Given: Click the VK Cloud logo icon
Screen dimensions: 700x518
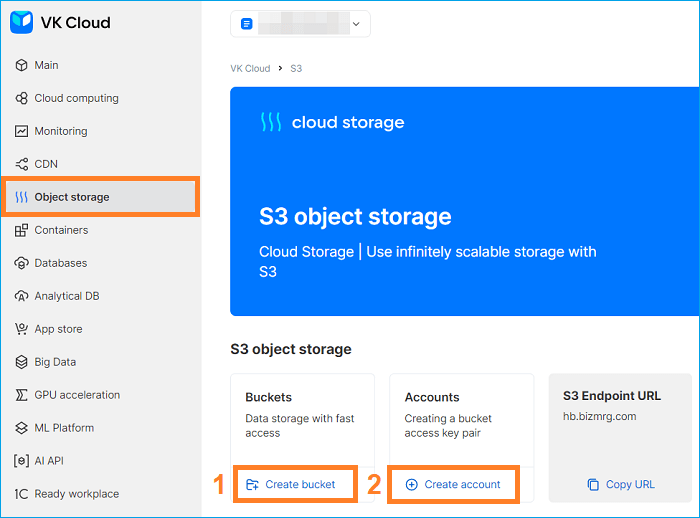Looking at the screenshot, I should pos(21,22).
